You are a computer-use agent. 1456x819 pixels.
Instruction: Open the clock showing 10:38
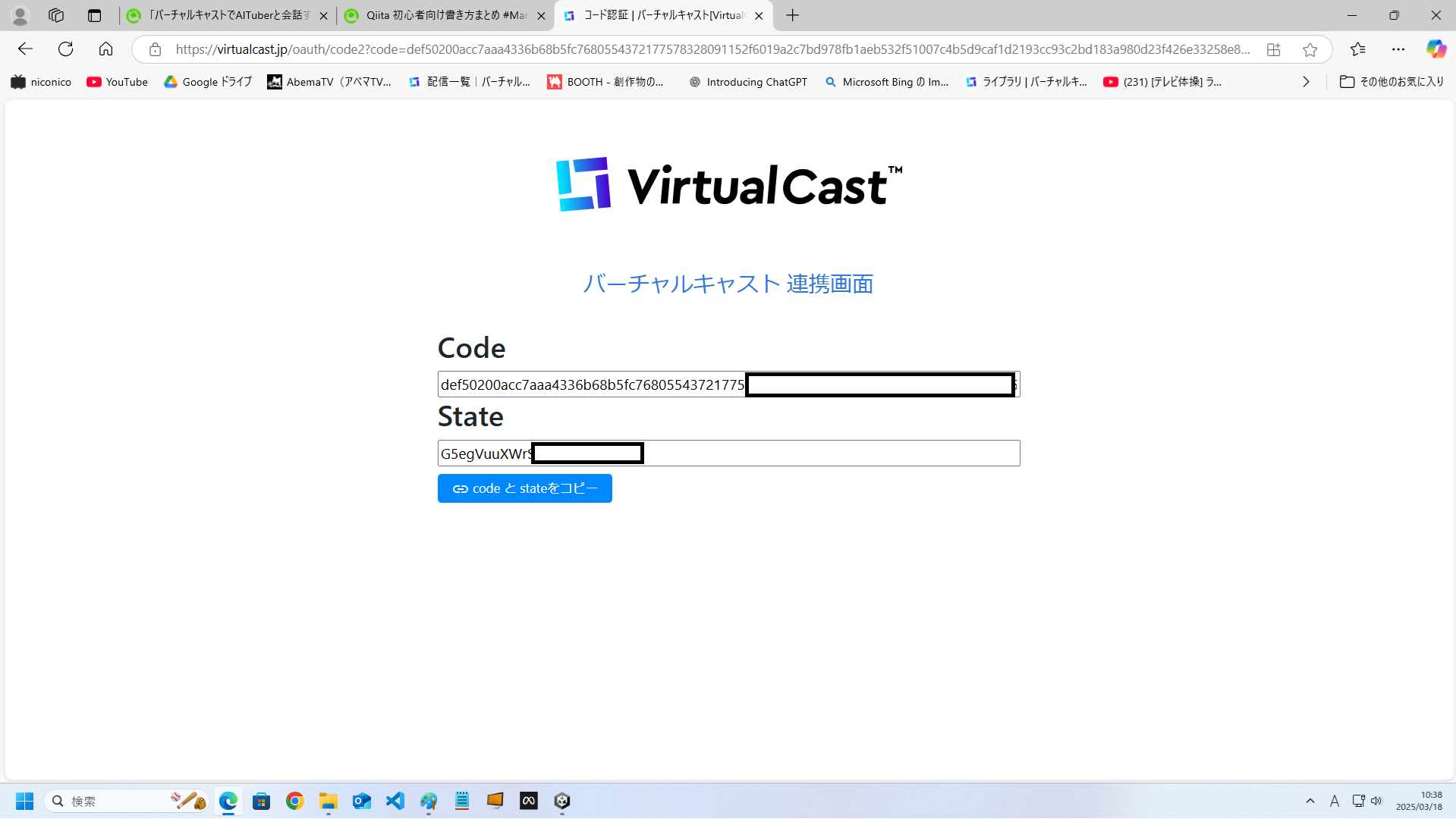point(1420,801)
